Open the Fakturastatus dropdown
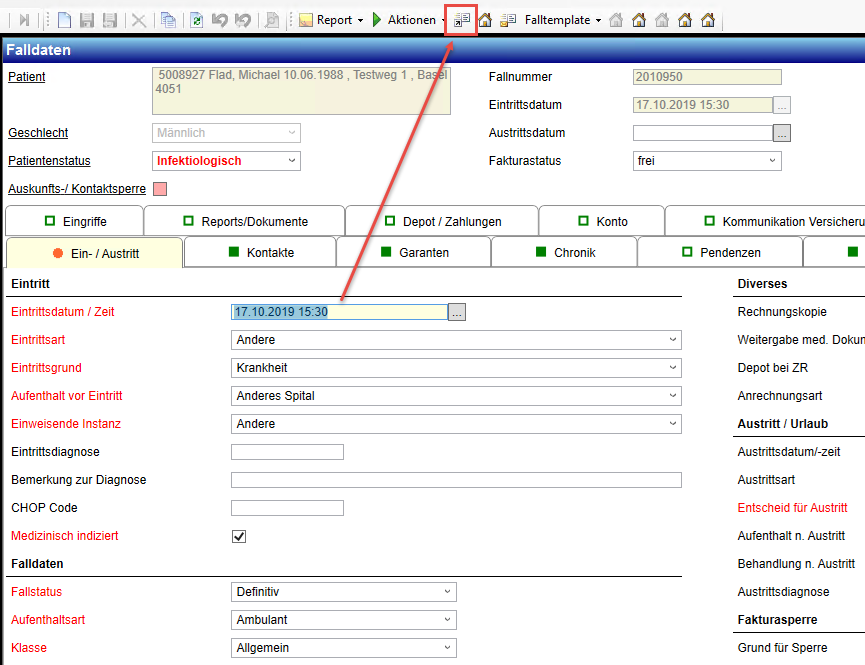Screen dimensions: 865x665 click(x=773, y=161)
